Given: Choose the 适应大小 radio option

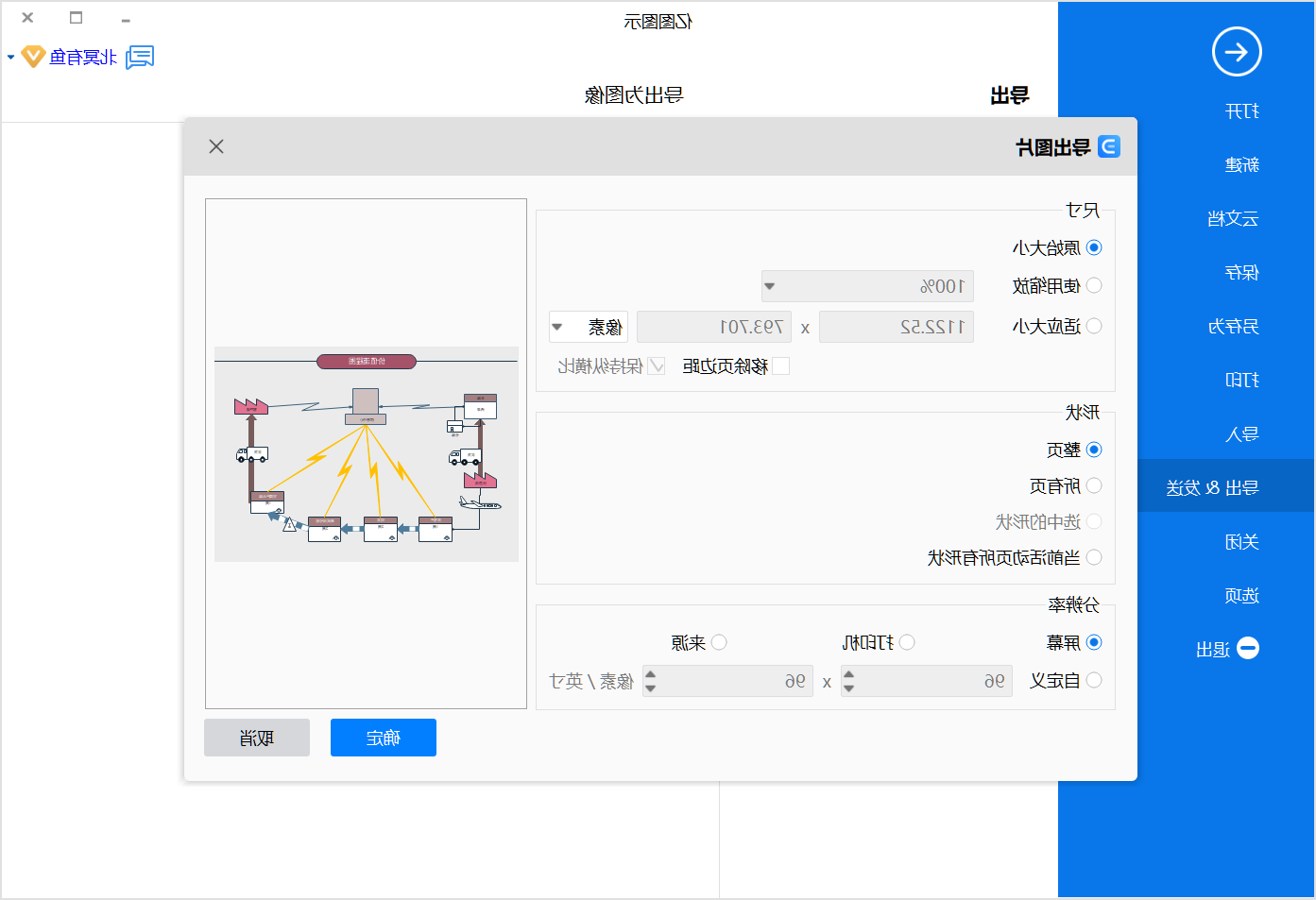Looking at the screenshot, I should (1094, 326).
